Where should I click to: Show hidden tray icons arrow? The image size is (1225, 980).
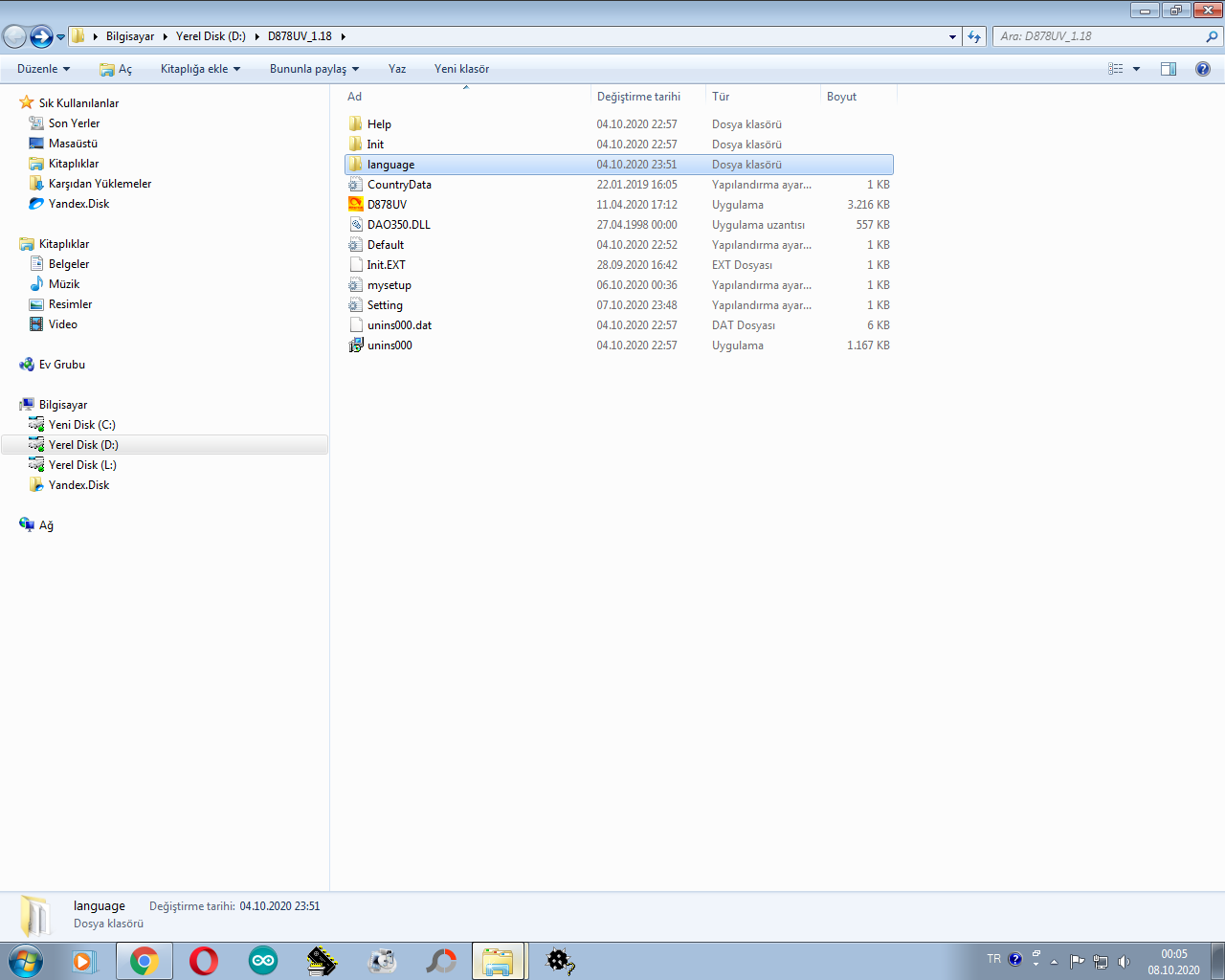pyautogui.click(x=1055, y=962)
